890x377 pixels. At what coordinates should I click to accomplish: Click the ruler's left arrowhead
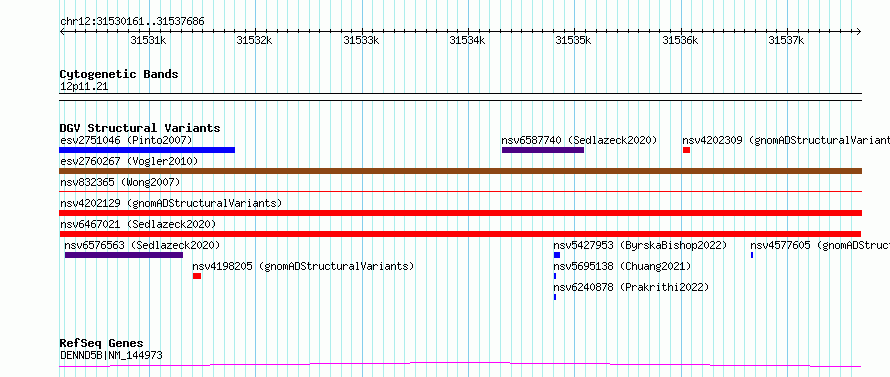click(x=62, y=32)
